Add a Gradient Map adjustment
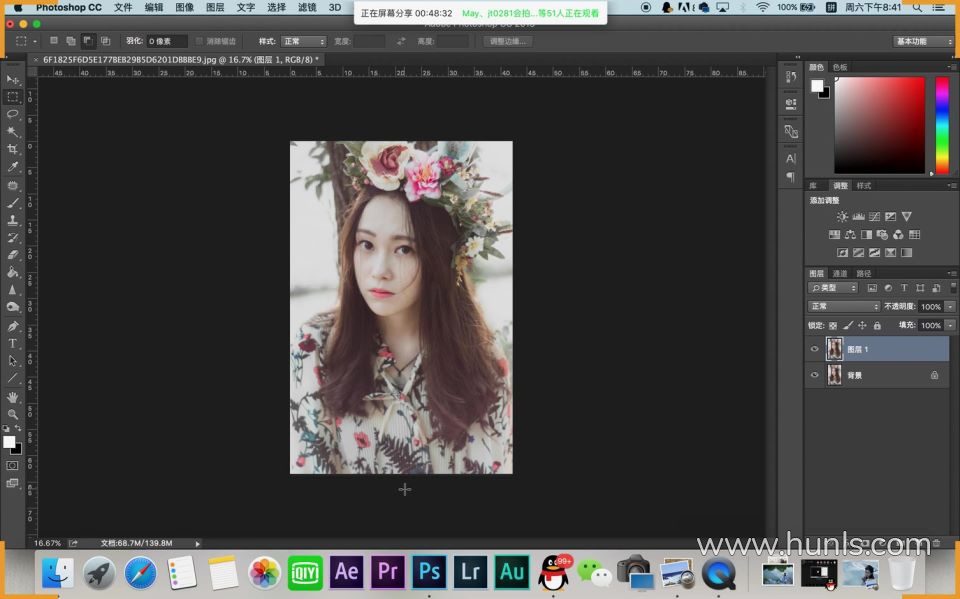The image size is (960, 599). [906, 252]
